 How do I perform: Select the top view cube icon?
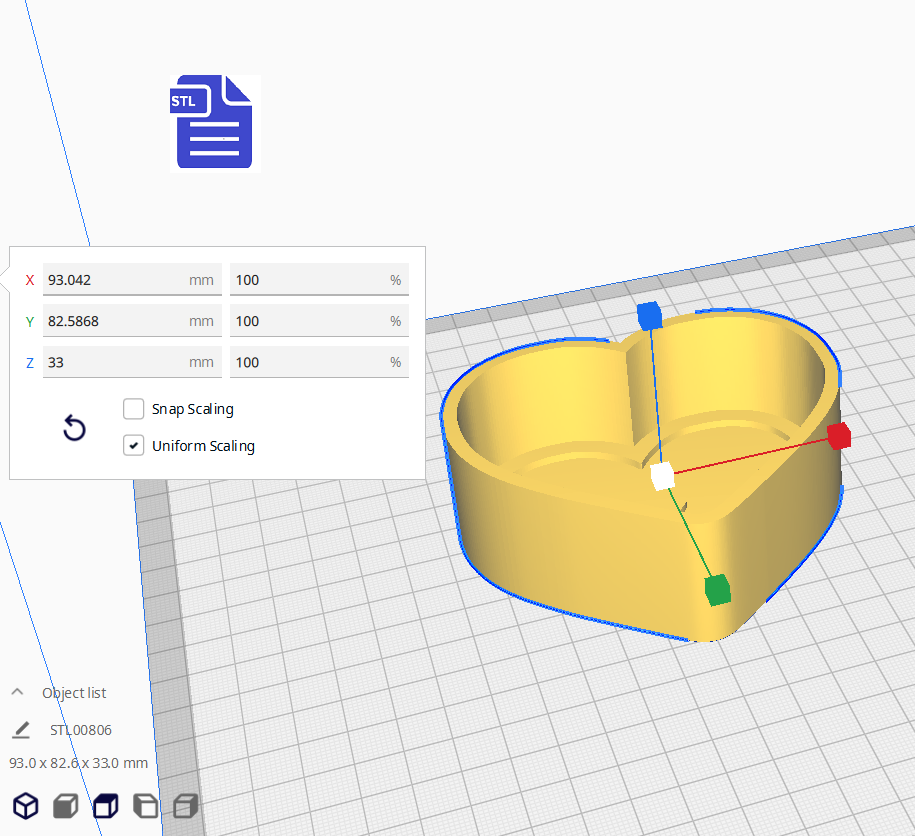[x=105, y=805]
